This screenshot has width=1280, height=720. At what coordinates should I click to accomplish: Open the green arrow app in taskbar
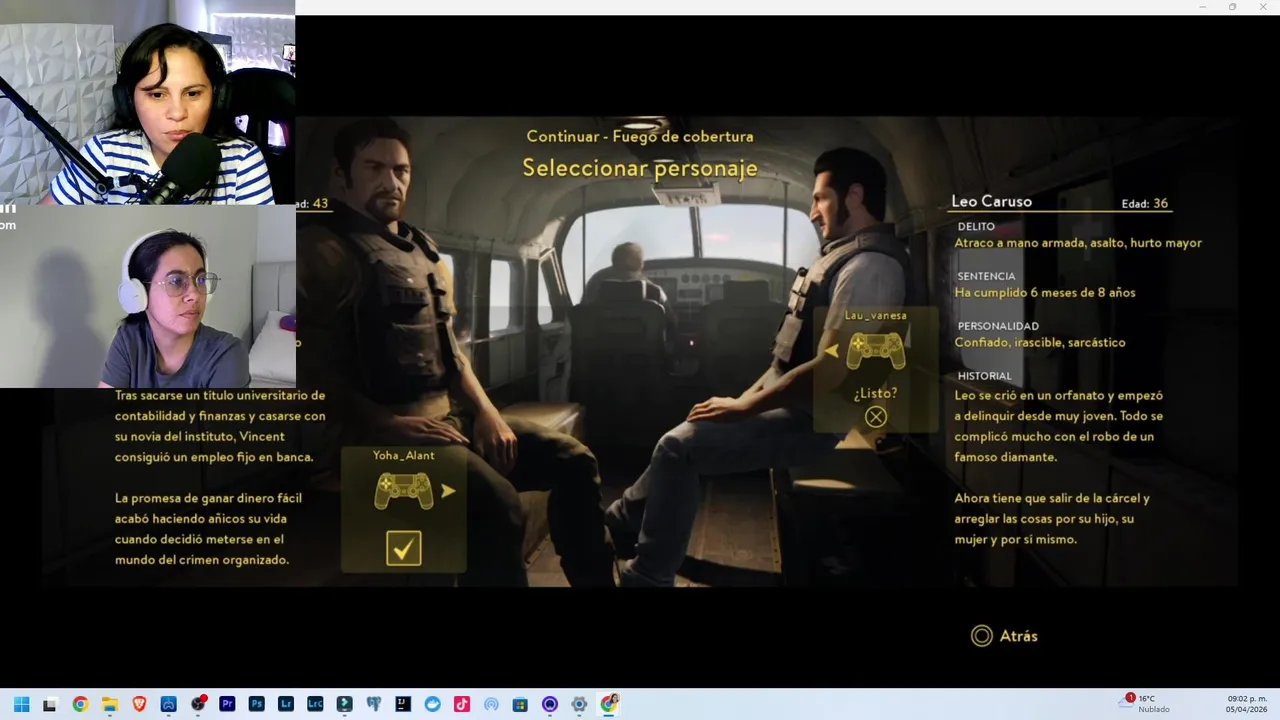coord(344,704)
